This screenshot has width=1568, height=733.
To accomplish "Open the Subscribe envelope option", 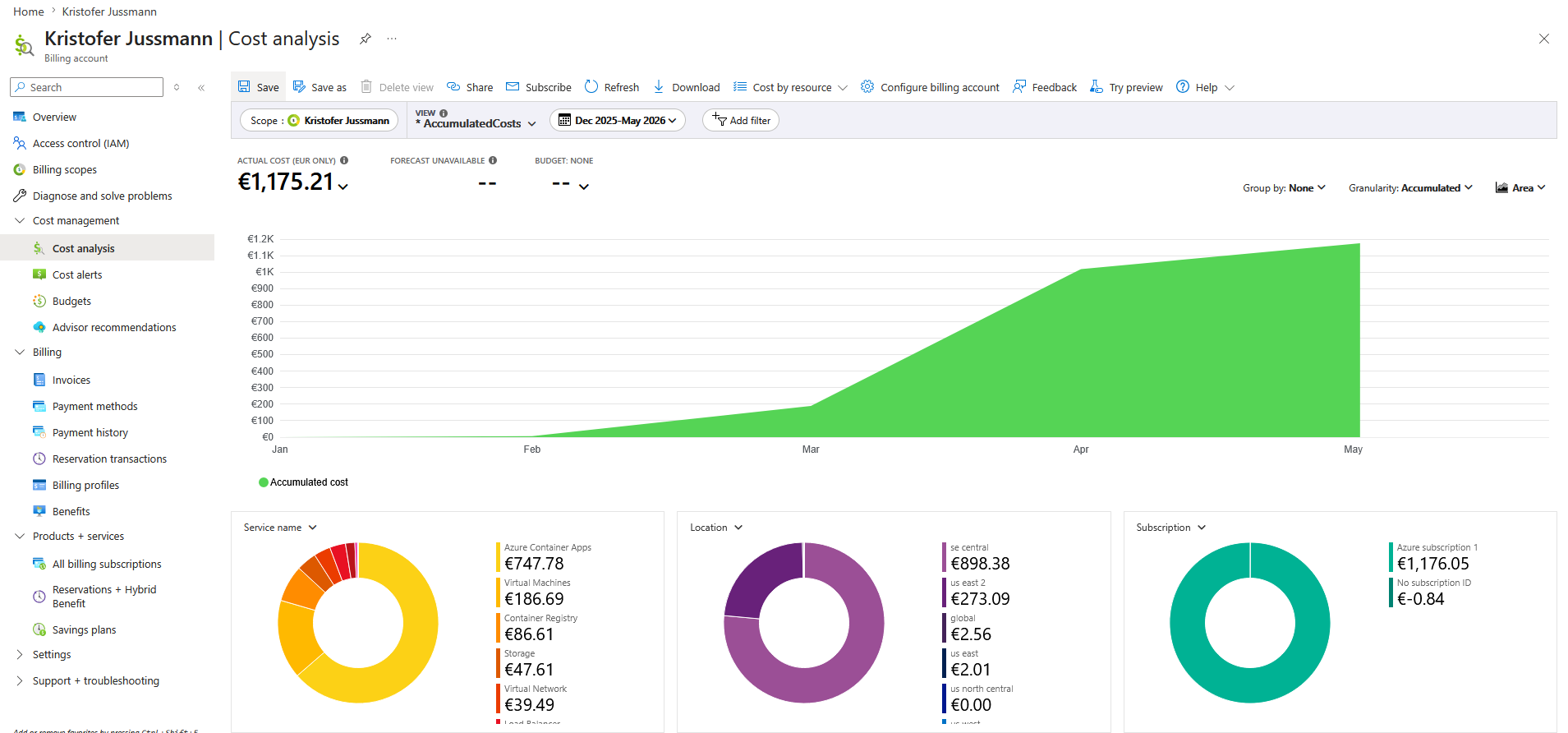I will point(539,87).
